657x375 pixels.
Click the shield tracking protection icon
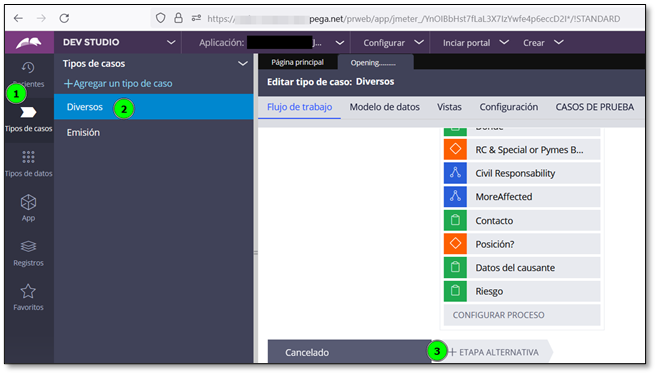coord(160,18)
